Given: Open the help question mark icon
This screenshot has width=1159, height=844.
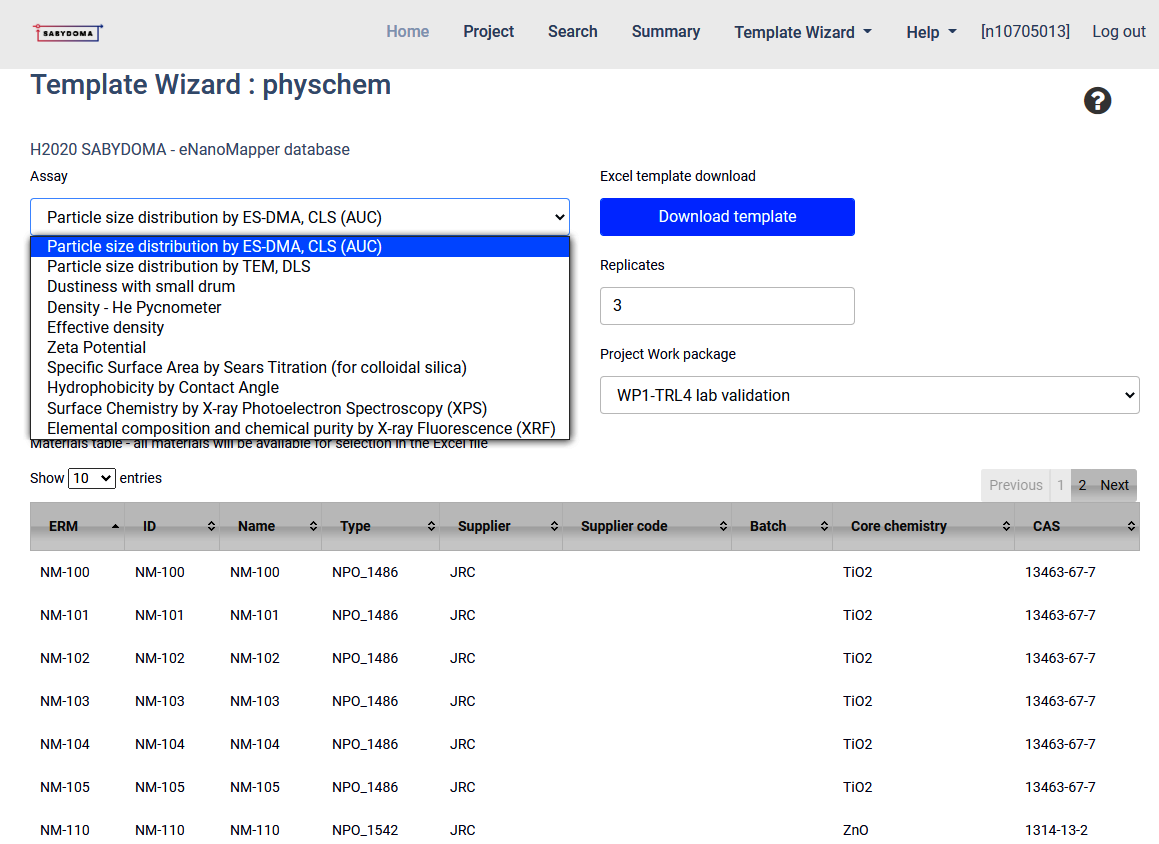Looking at the screenshot, I should (1097, 101).
